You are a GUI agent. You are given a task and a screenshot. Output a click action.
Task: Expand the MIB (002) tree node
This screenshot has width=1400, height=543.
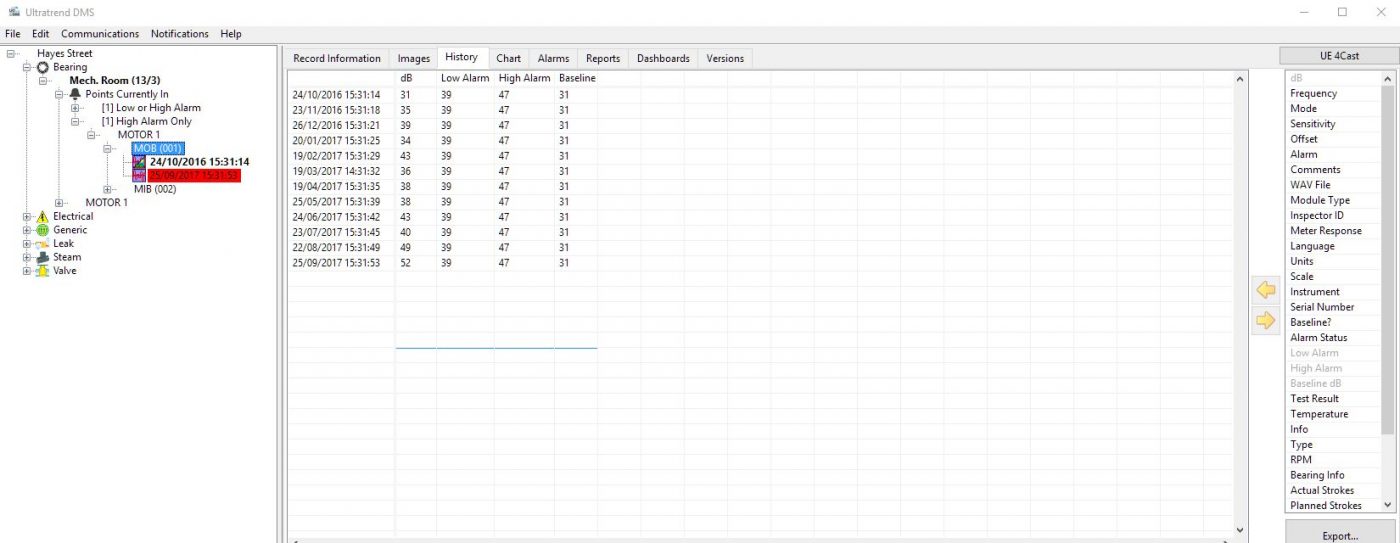(x=108, y=189)
